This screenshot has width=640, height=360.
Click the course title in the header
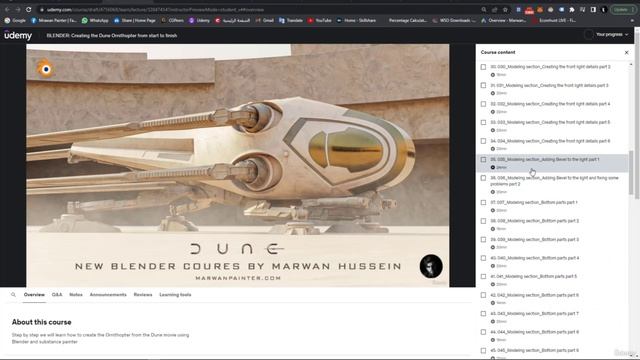click(x=112, y=36)
